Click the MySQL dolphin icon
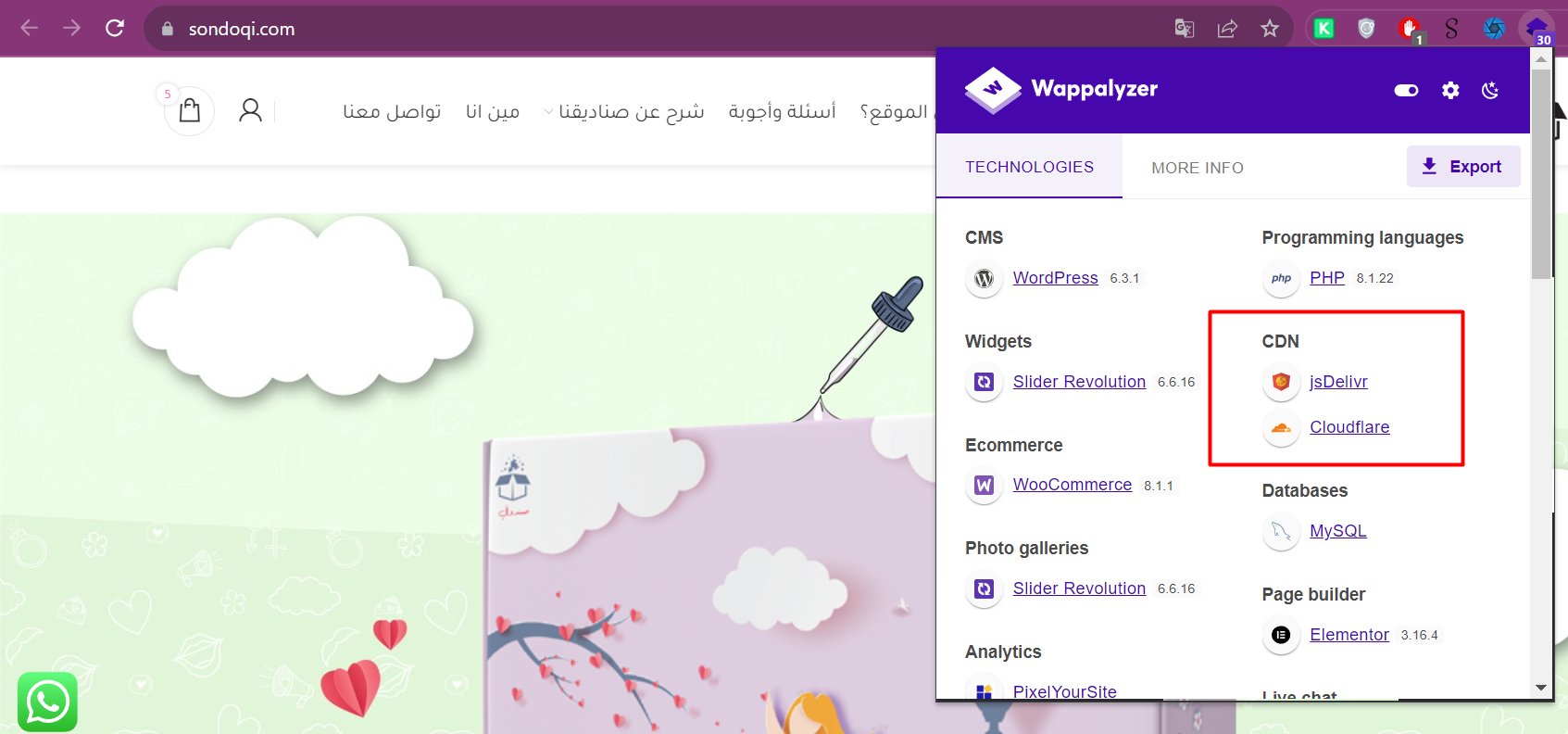Screen dimensions: 1568x734 point(1281,531)
